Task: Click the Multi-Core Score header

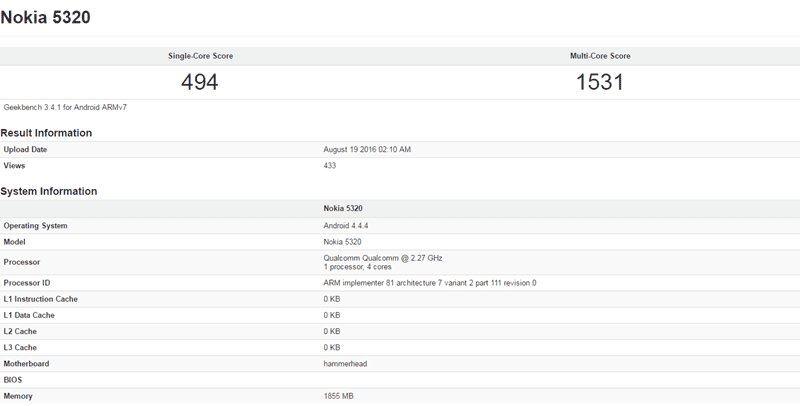Action: (x=600, y=56)
